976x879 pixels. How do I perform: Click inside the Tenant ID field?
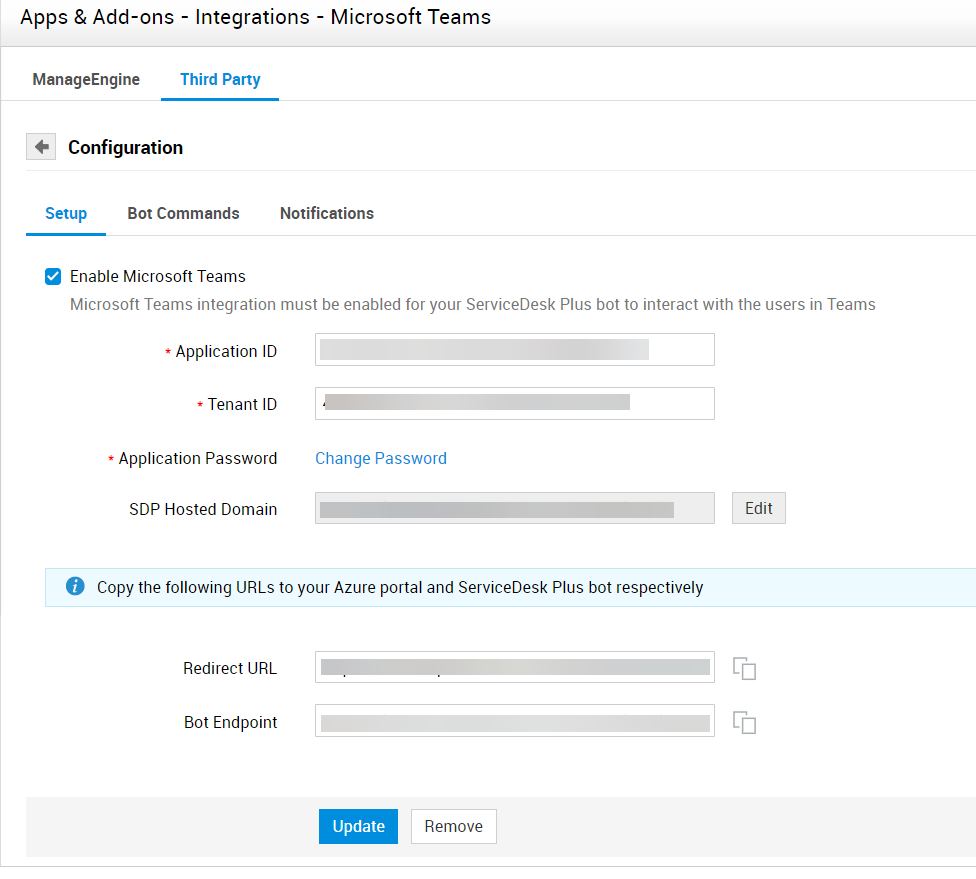tap(514, 403)
